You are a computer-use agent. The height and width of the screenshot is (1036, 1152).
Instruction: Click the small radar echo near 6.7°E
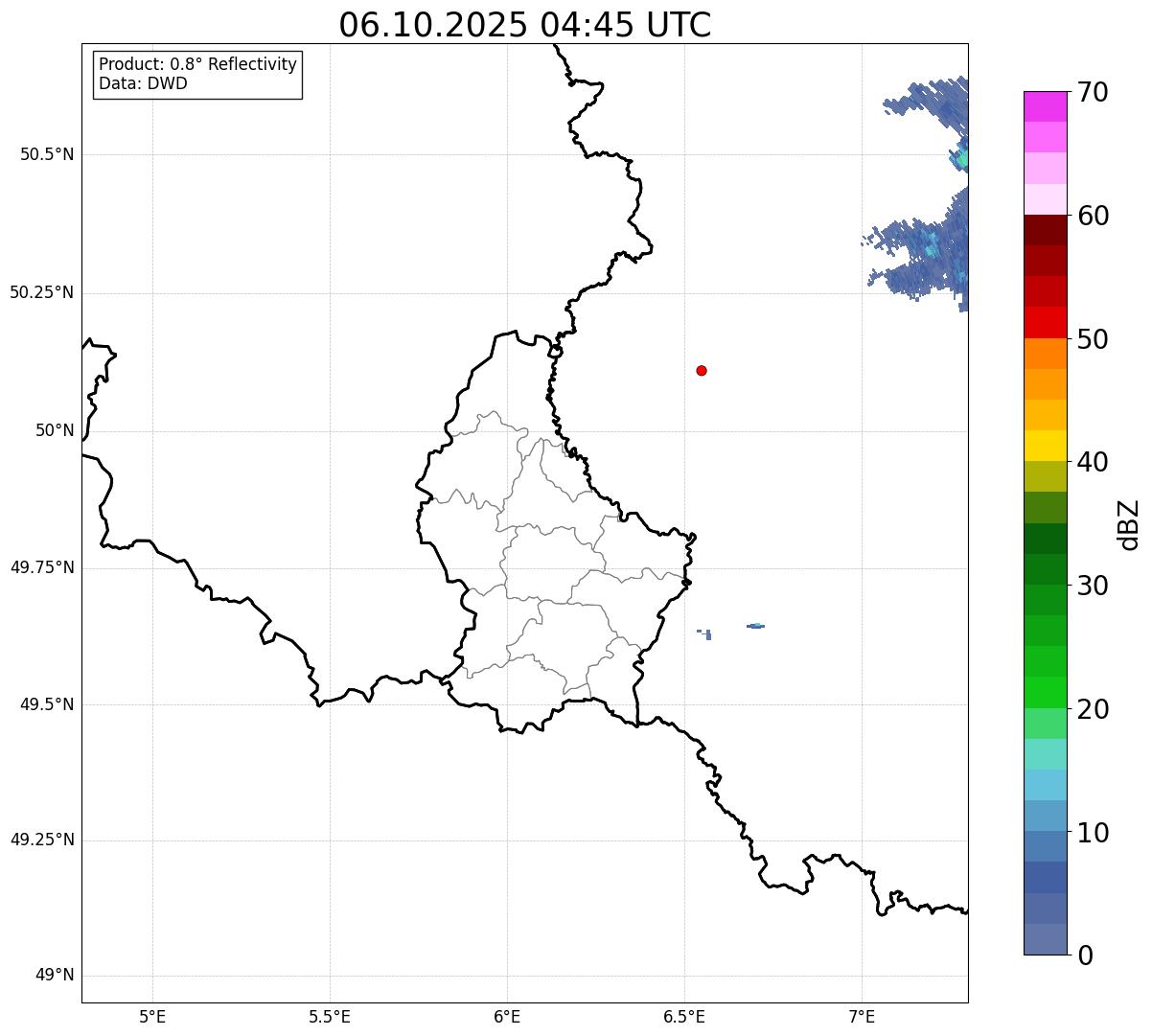tap(755, 626)
